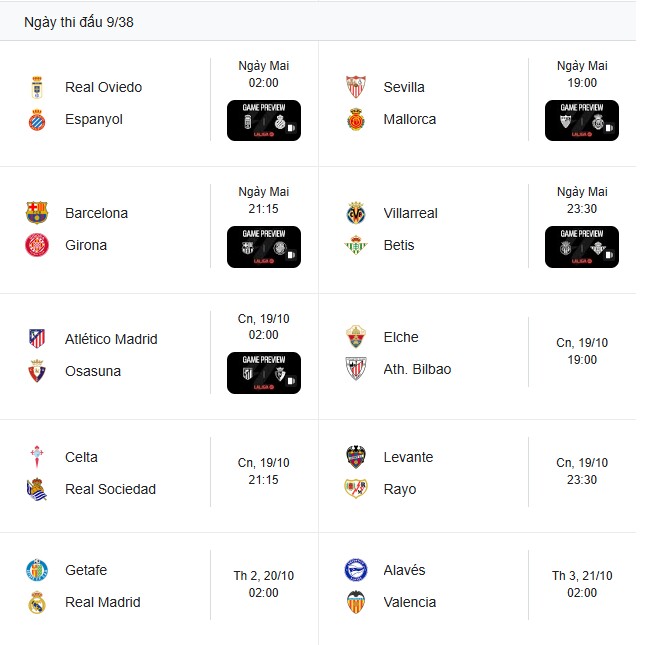Select the Barcelona team crest

click(x=37, y=213)
